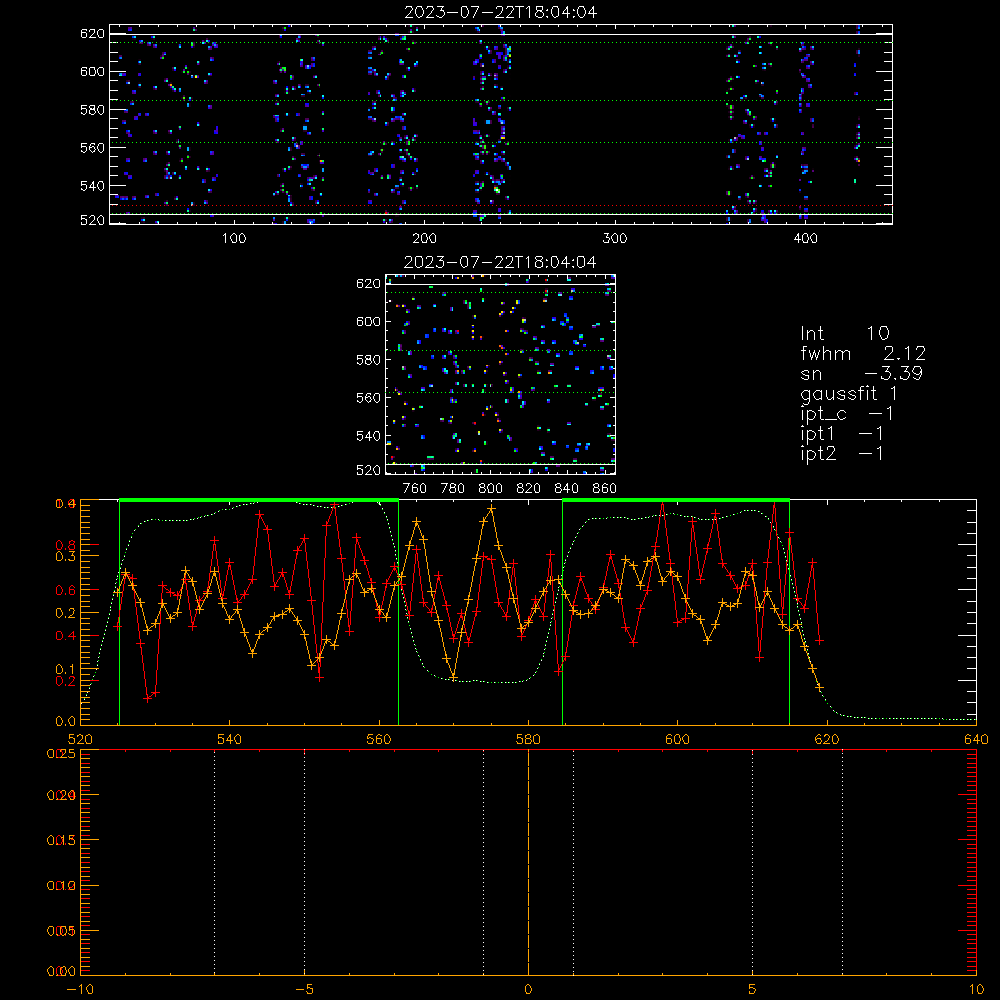Screen dimensions: 1000x1000
Task: Click the '400' x-axis label of top image
Action: click(805, 239)
